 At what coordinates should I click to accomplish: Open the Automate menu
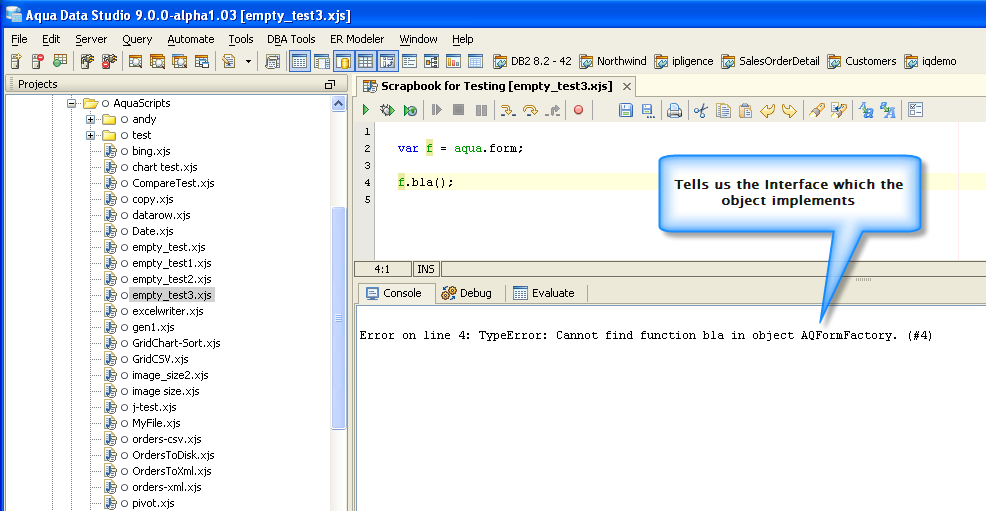191,39
